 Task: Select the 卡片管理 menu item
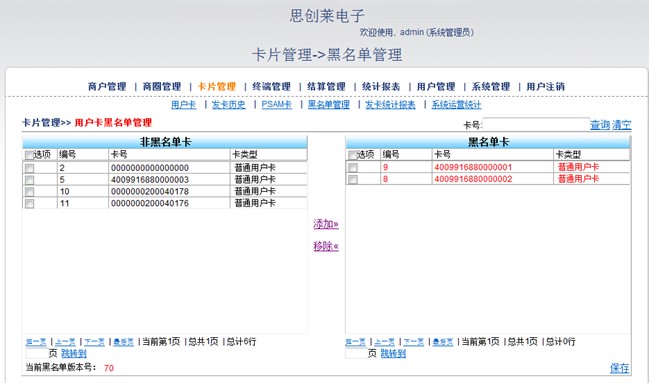point(216,87)
